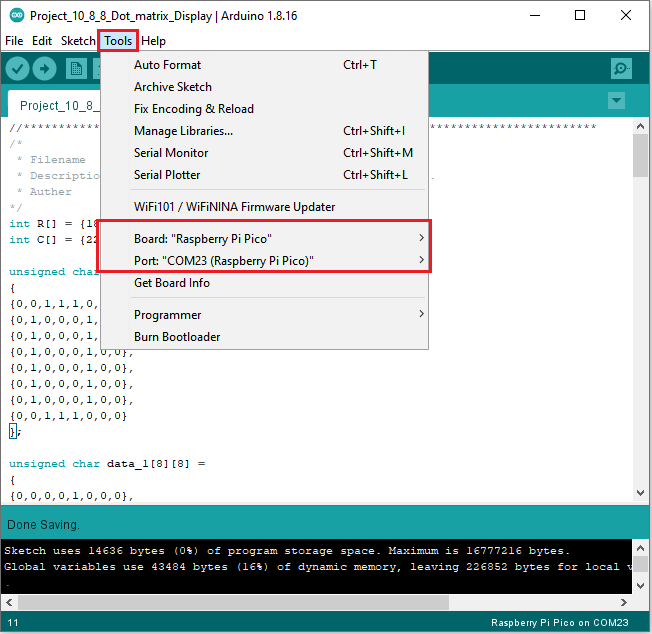Select Archive Sketch menu entry
652x634 pixels.
[x=264, y=87]
